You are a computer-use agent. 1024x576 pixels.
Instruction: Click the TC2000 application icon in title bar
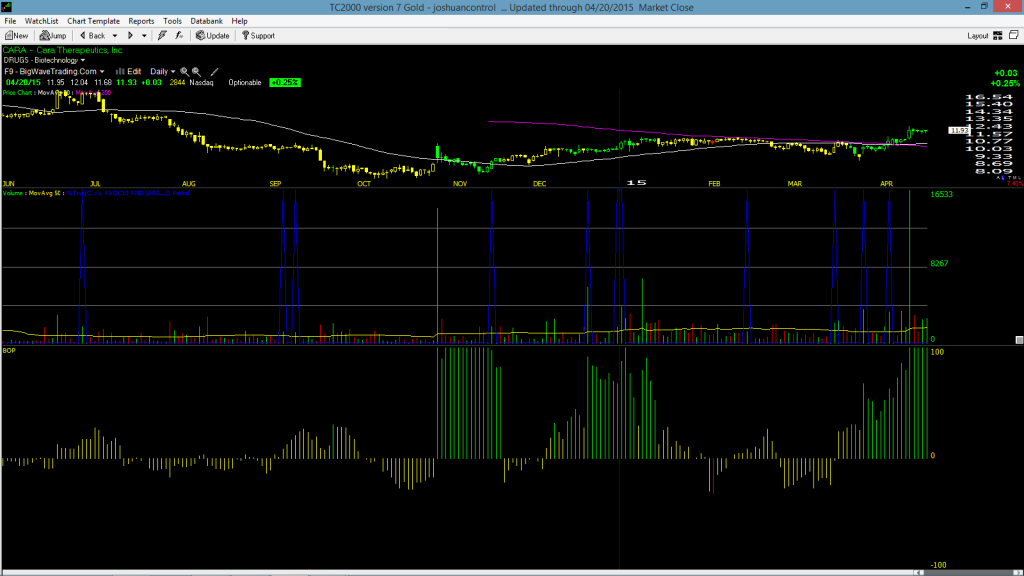6,7
